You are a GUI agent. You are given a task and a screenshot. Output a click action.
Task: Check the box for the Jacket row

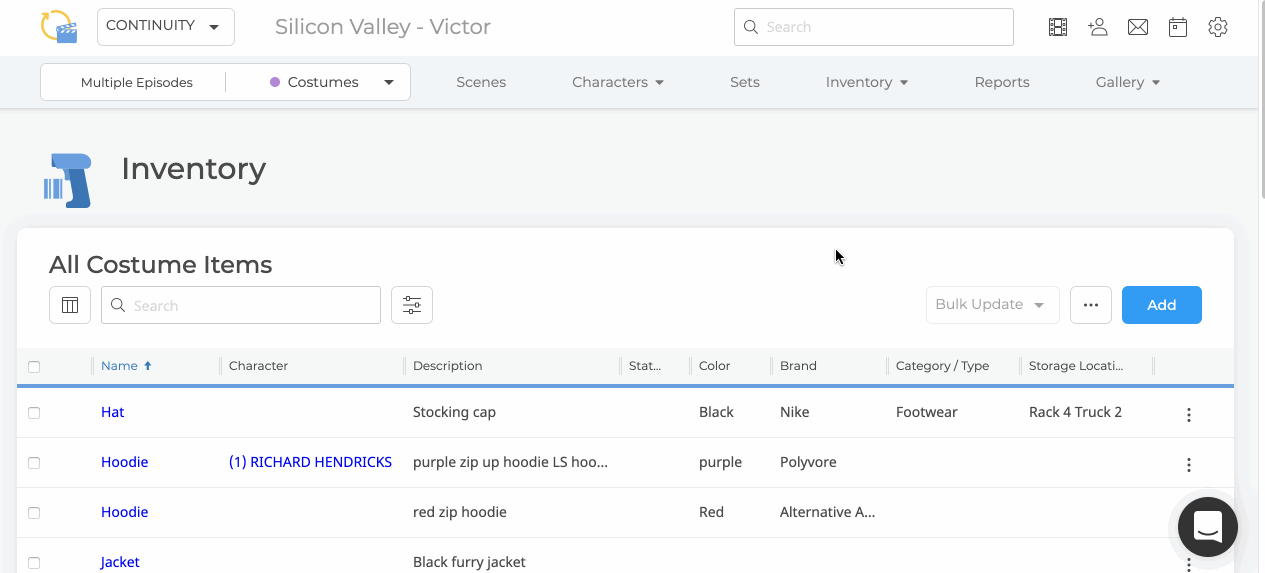pos(34,563)
